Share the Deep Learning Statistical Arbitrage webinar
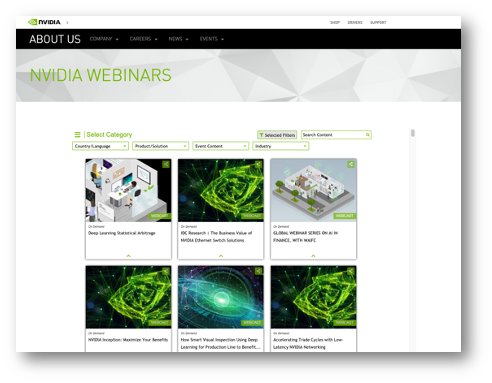Viewport: 492px width, 383px height. coord(166,164)
